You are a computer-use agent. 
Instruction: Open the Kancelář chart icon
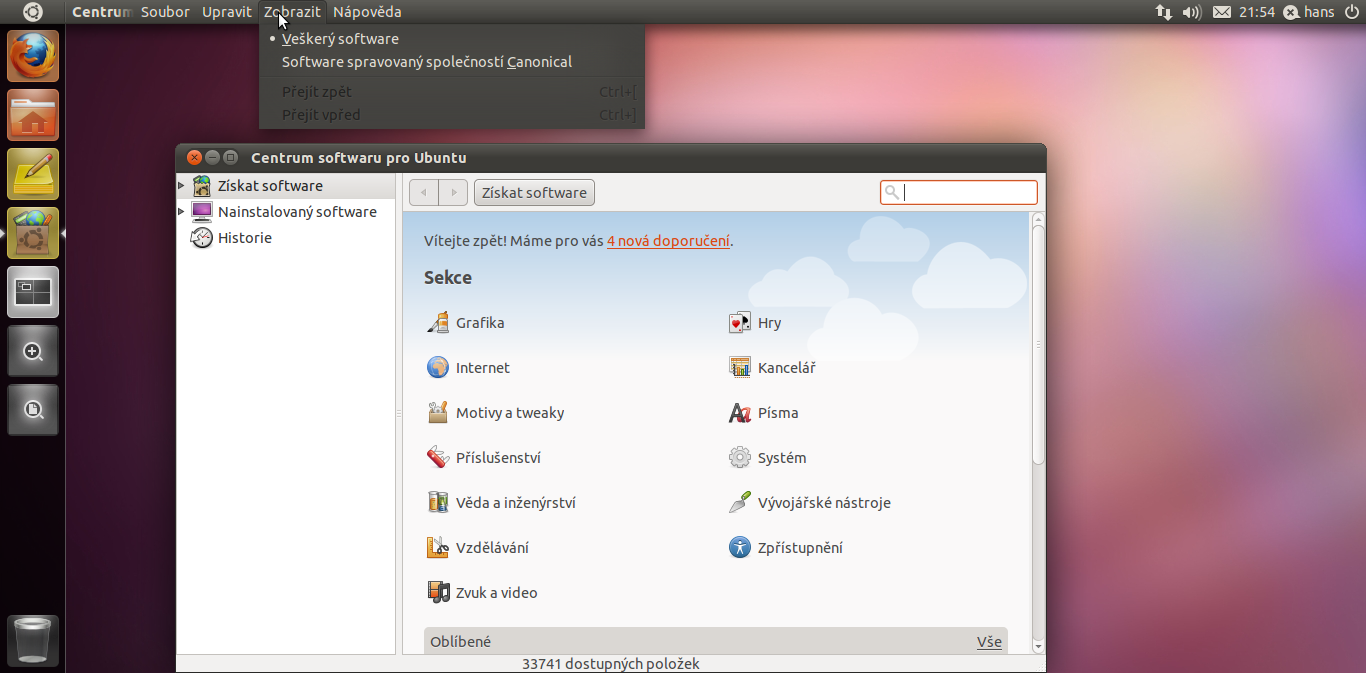pyautogui.click(x=740, y=368)
